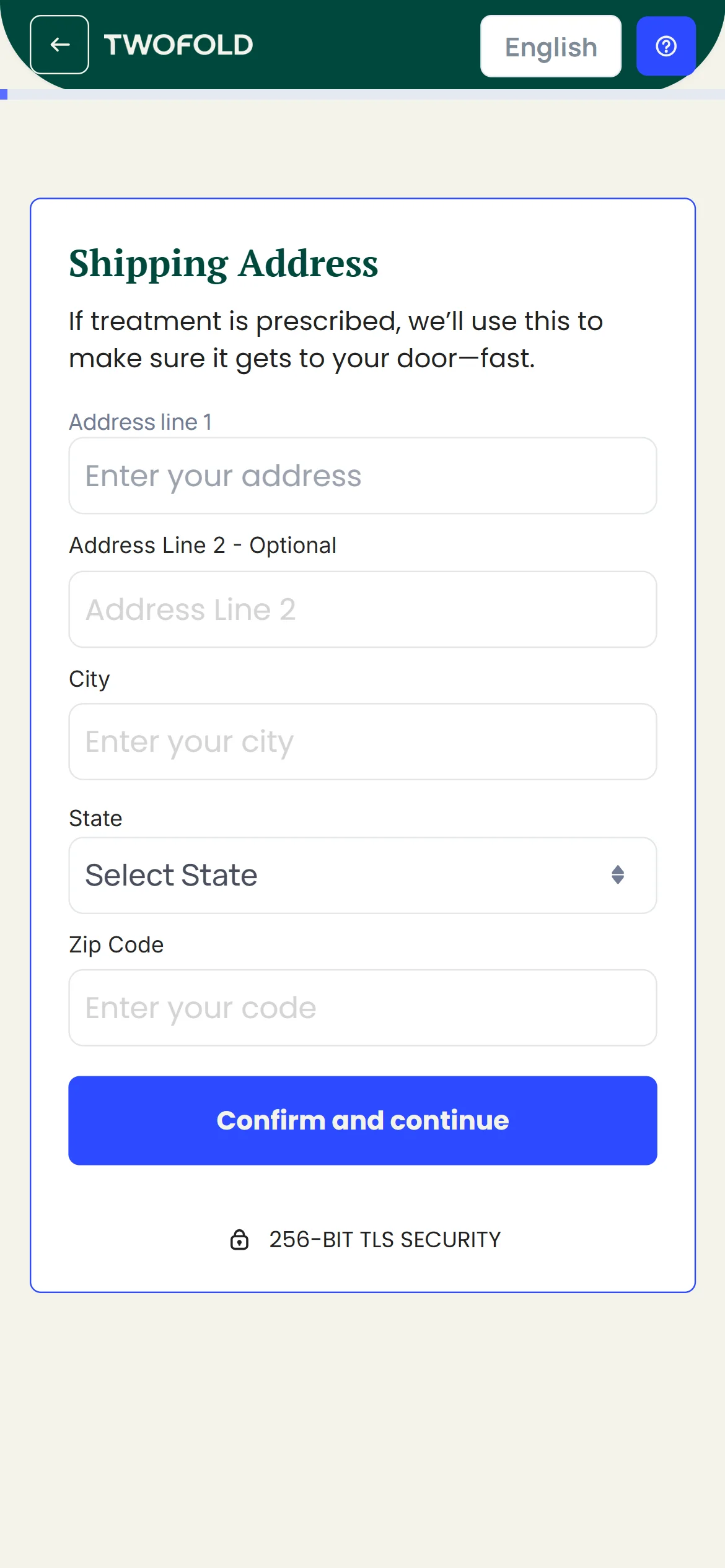The height and width of the screenshot is (1568, 725).
Task: Click the progress bar below the header
Action: tap(362, 95)
